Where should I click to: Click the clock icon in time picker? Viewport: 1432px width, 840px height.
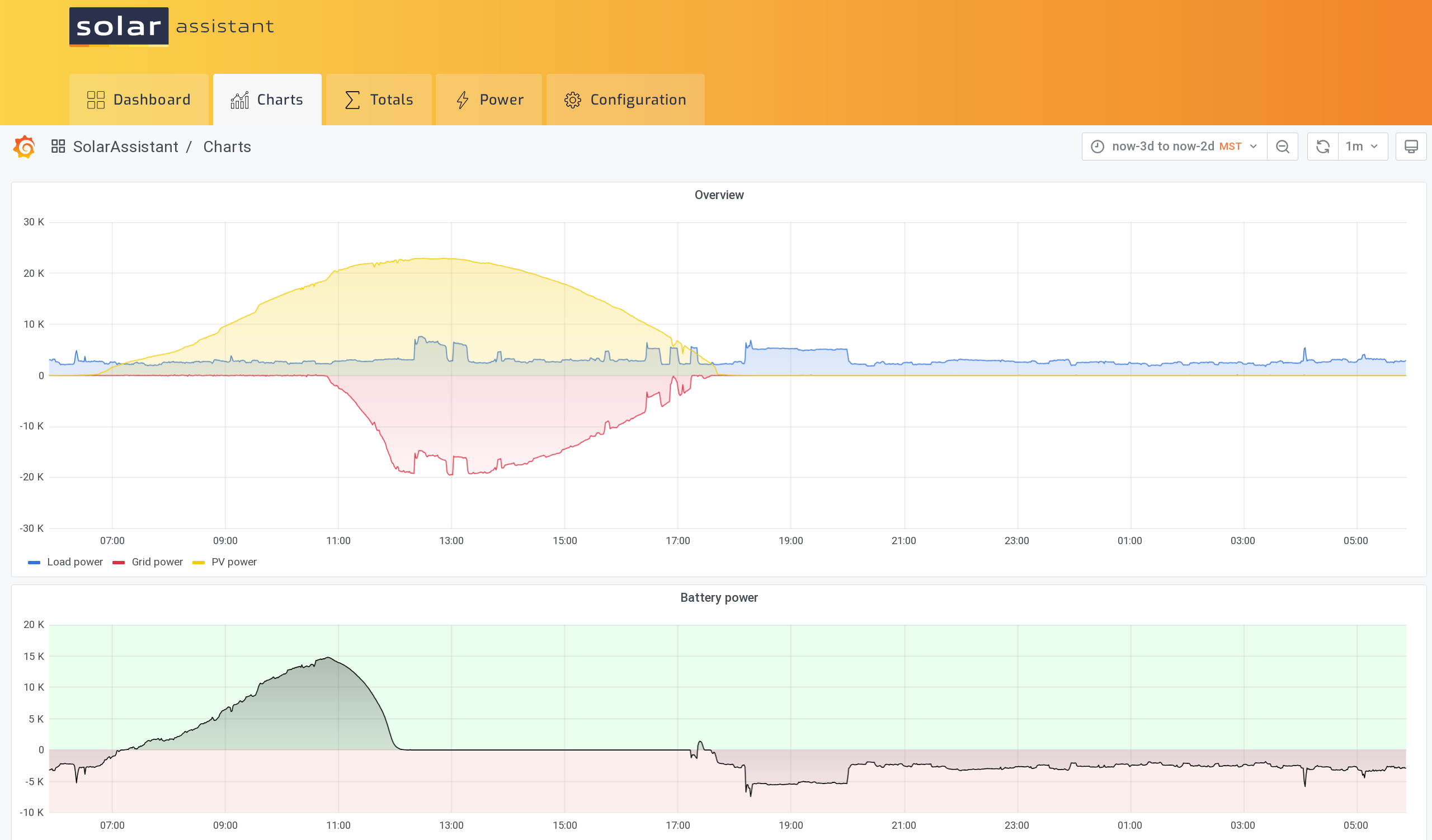click(x=1097, y=147)
